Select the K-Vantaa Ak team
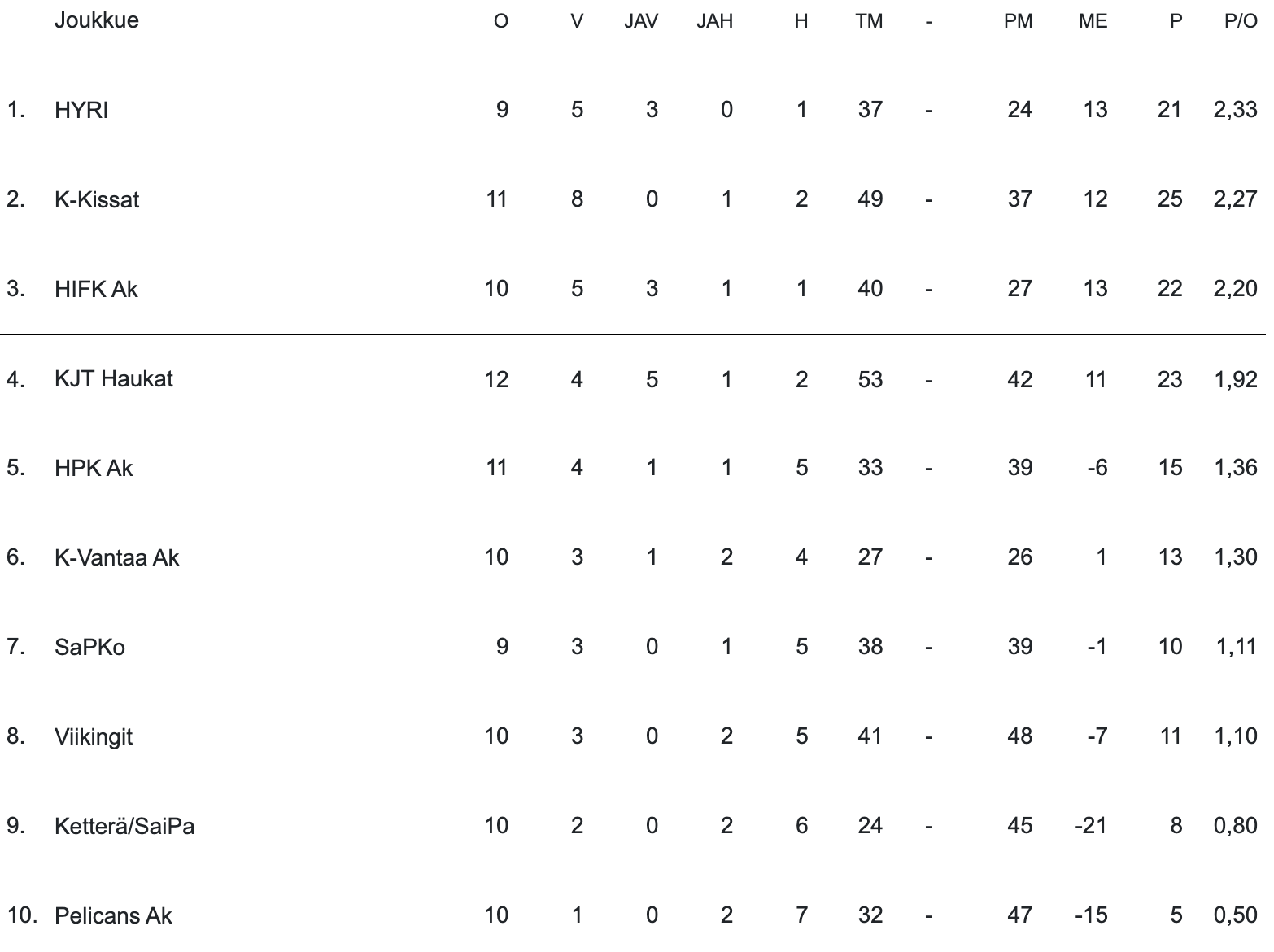 click(116, 557)
